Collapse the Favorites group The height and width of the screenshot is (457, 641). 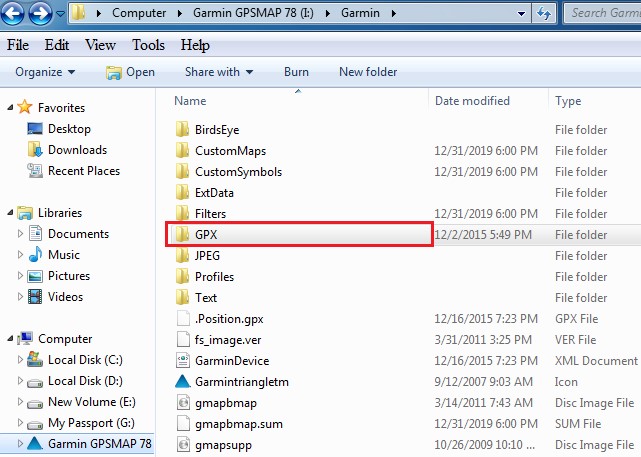10,108
